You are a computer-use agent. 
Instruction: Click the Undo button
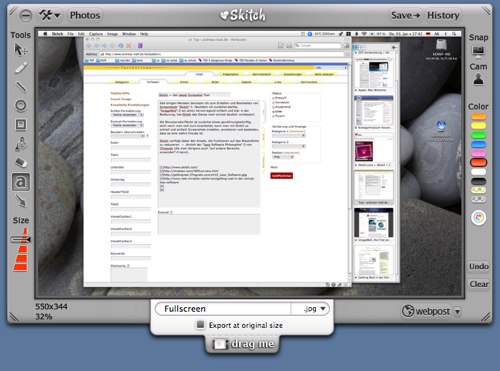click(x=479, y=266)
